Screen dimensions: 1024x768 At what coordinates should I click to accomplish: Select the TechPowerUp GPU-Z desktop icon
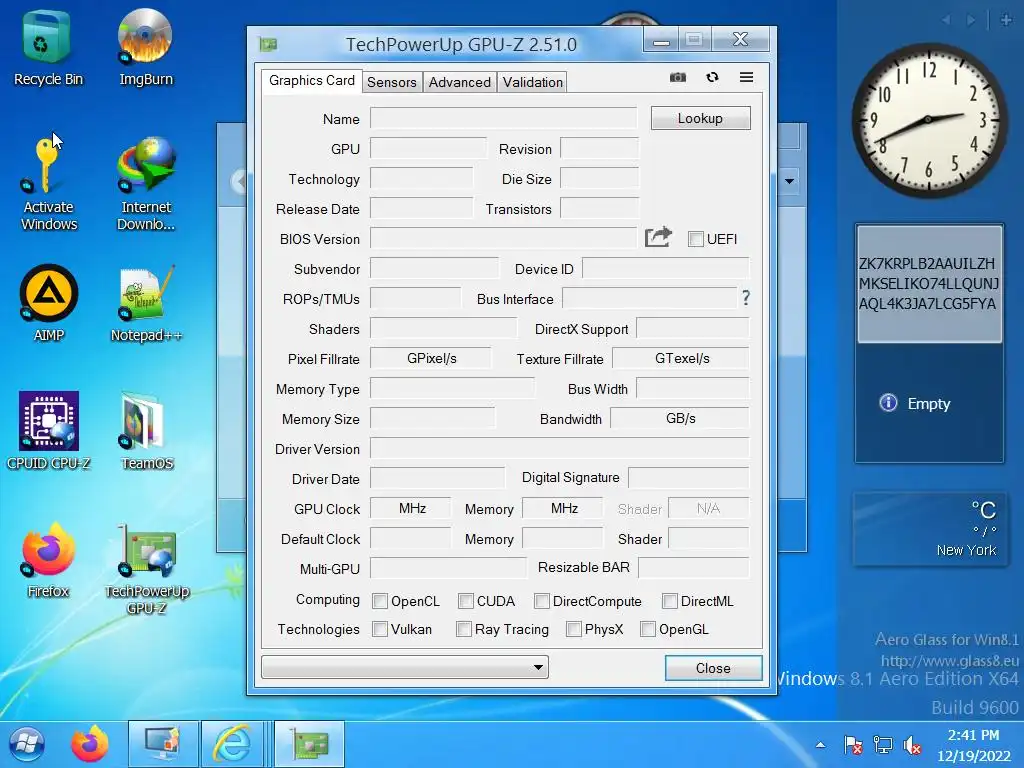click(x=146, y=568)
